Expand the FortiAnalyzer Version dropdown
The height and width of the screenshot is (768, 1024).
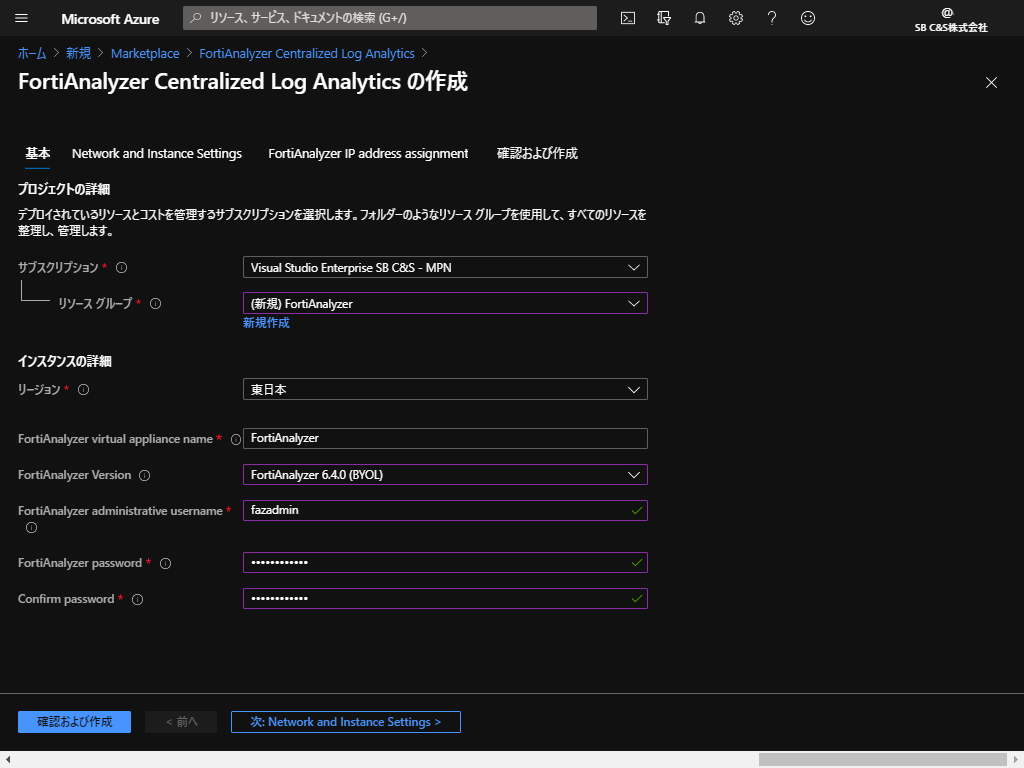445,475
